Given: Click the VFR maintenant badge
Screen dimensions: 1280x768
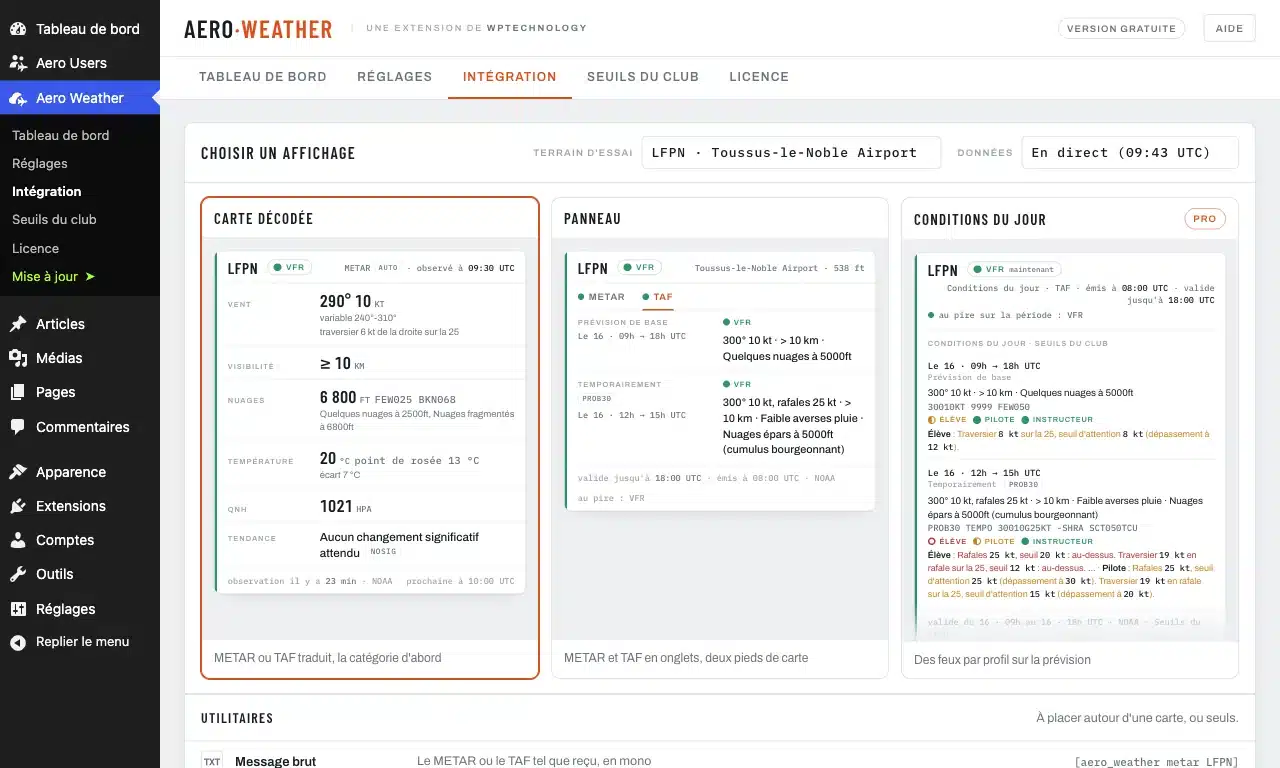Looking at the screenshot, I should 1014,269.
